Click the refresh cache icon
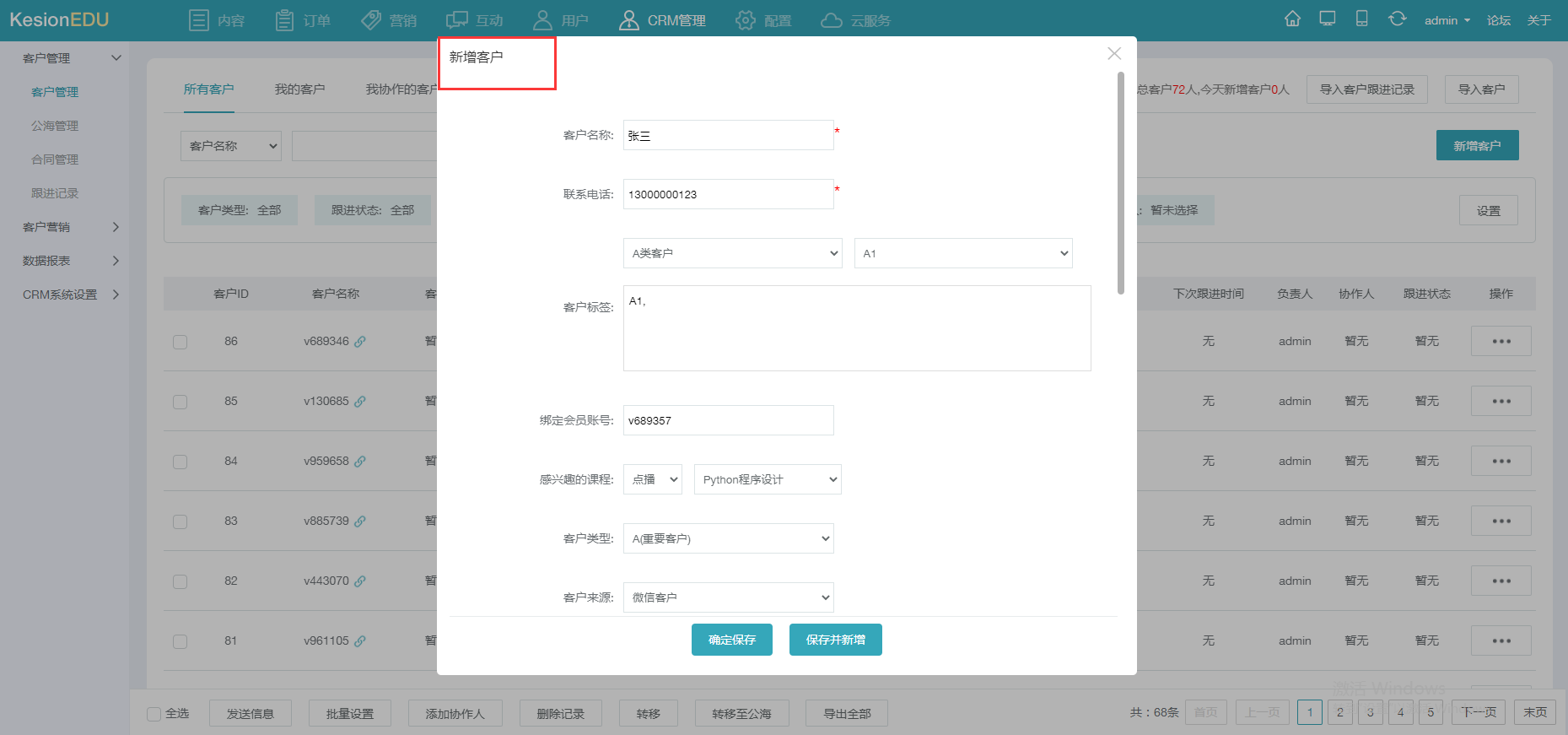Image resolution: width=1568 pixels, height=735 pixels. (x=1398, y=19)
